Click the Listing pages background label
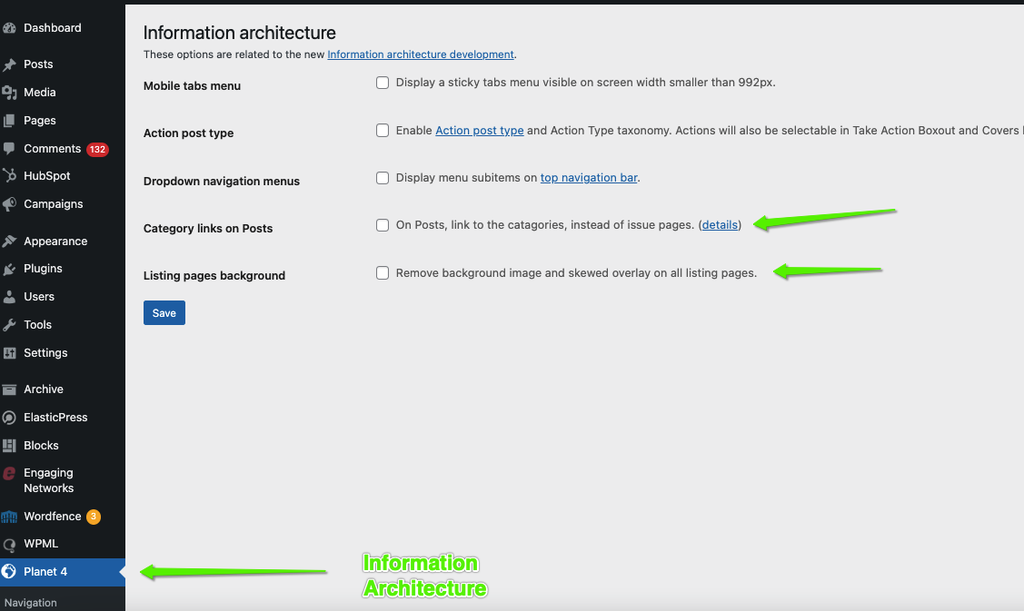Viewport: 1024px width, 611px height. 214,275
